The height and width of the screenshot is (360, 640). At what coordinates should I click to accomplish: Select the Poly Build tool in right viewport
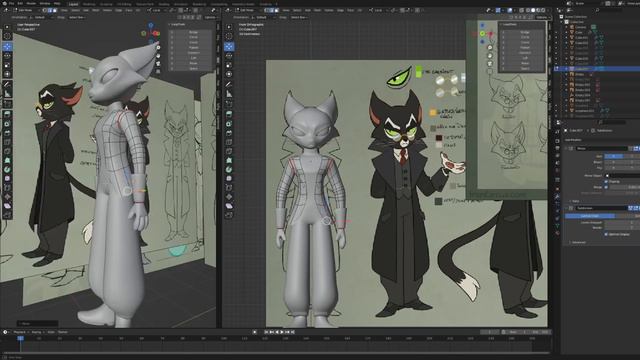pyautogui.click(x=229, y=160)
